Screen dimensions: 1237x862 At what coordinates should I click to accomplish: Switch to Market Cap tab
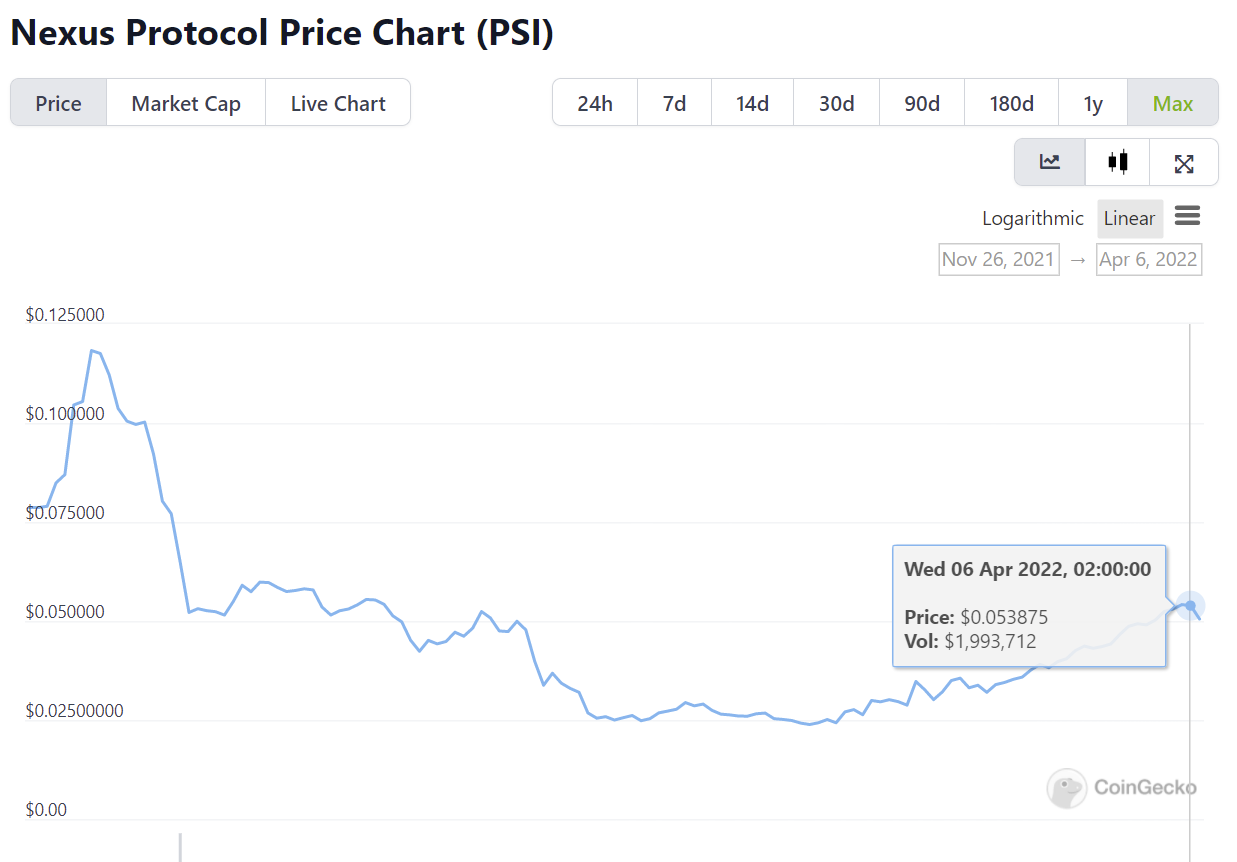(x=186, y=103)
